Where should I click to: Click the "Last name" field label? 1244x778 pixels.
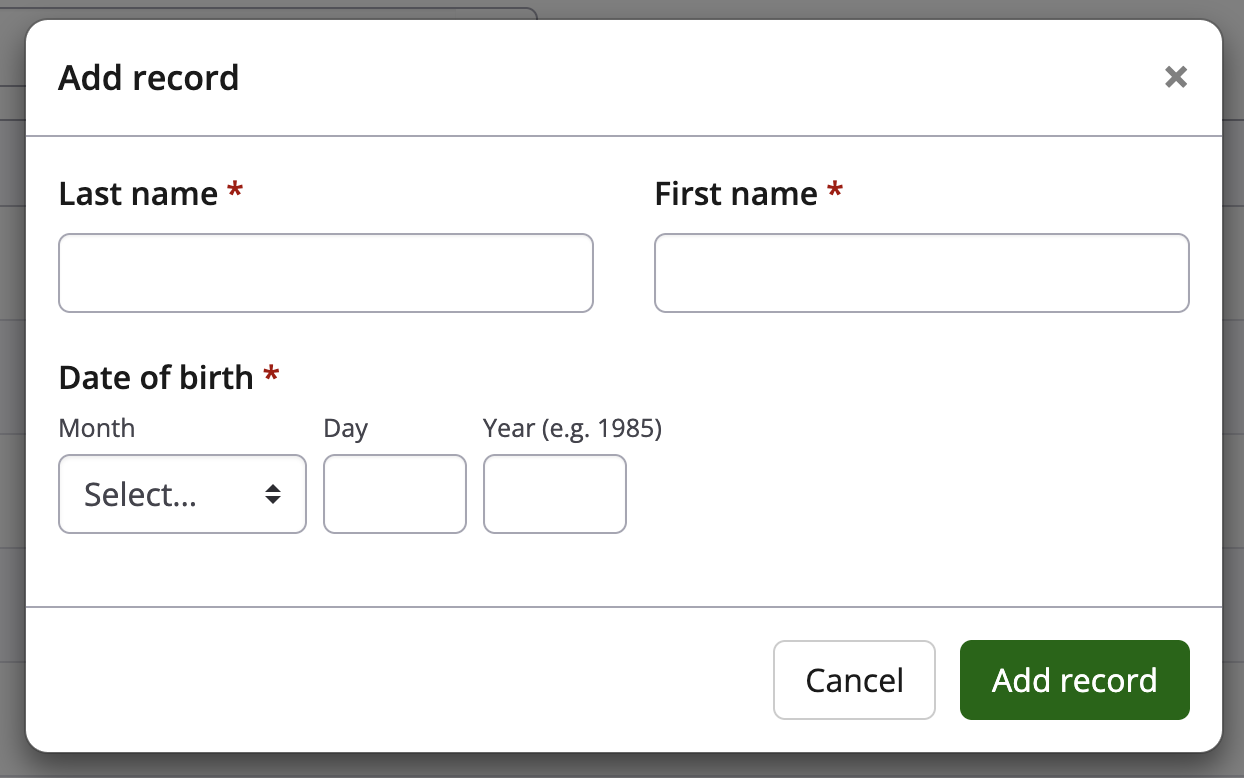138,193
